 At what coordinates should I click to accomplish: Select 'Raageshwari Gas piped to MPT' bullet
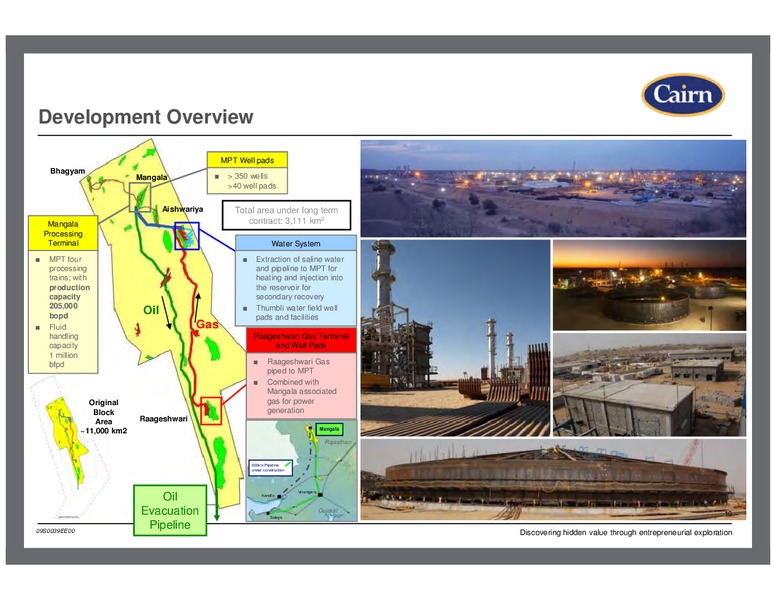(298, 366)
